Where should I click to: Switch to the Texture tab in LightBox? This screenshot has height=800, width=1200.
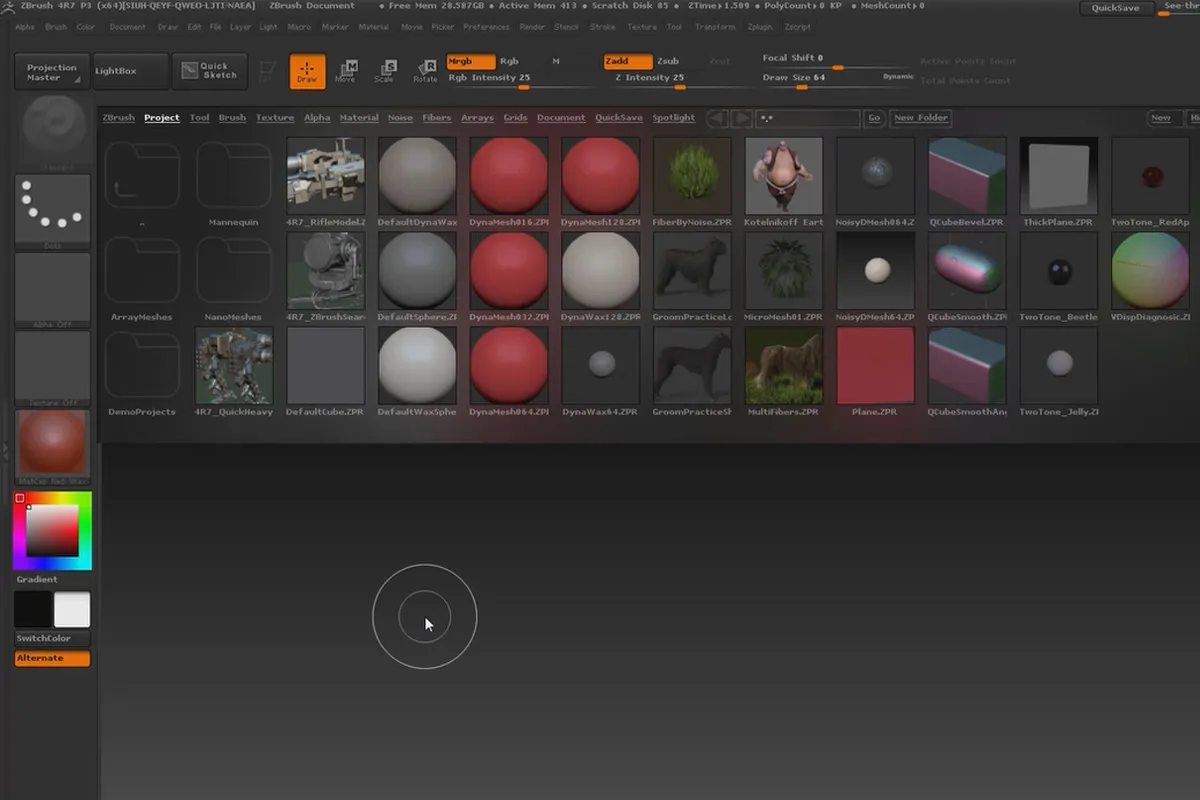pyautogui.click(x=275, y=118)
